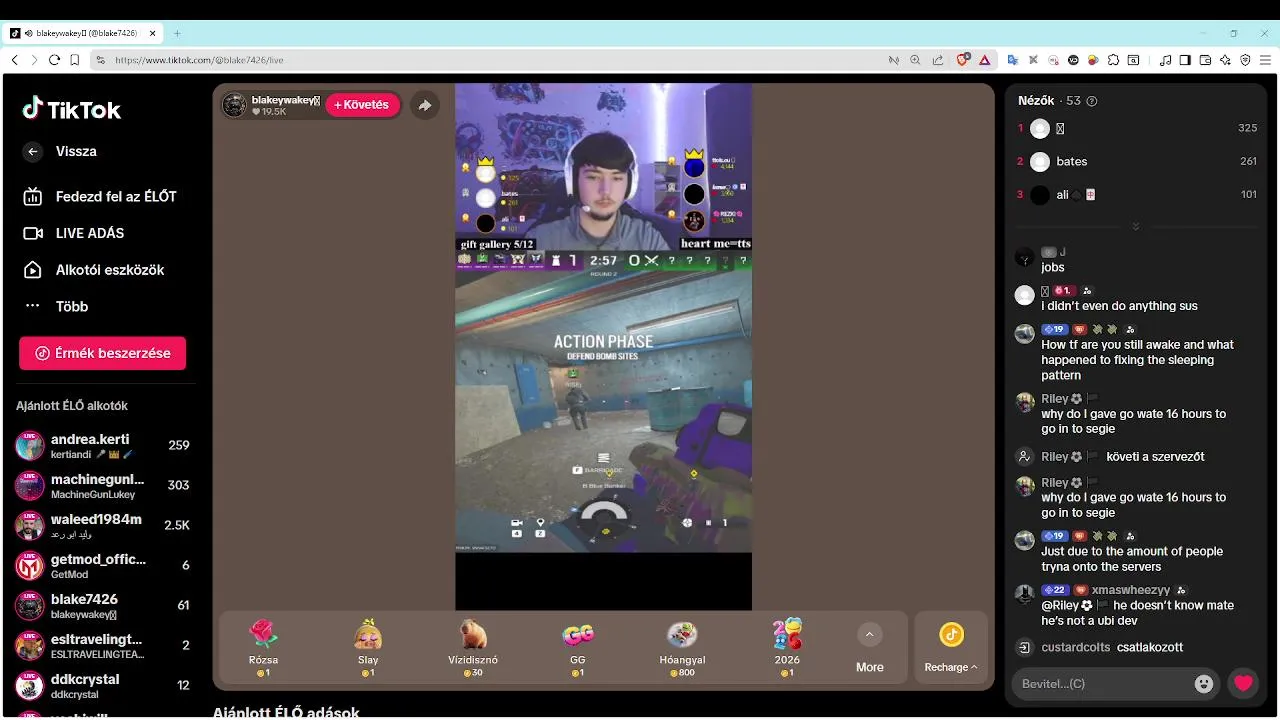Click the share page icon in address bar
The width and height of the screenshot is (1280, 720).
pos(937,60)
